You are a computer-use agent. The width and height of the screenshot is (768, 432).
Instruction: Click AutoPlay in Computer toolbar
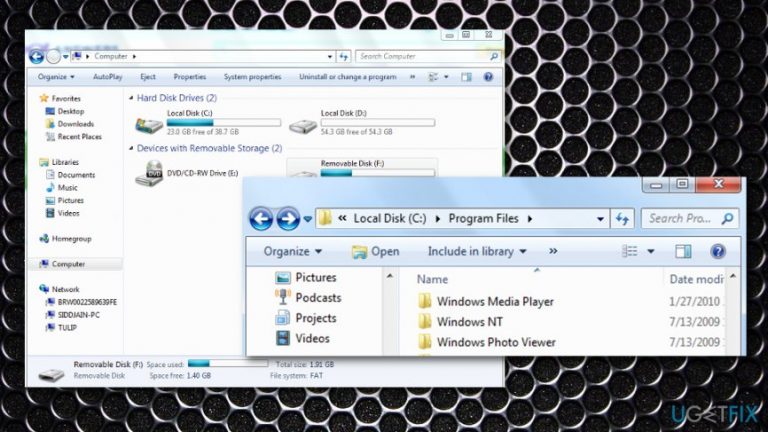click(x=108, y=77)
